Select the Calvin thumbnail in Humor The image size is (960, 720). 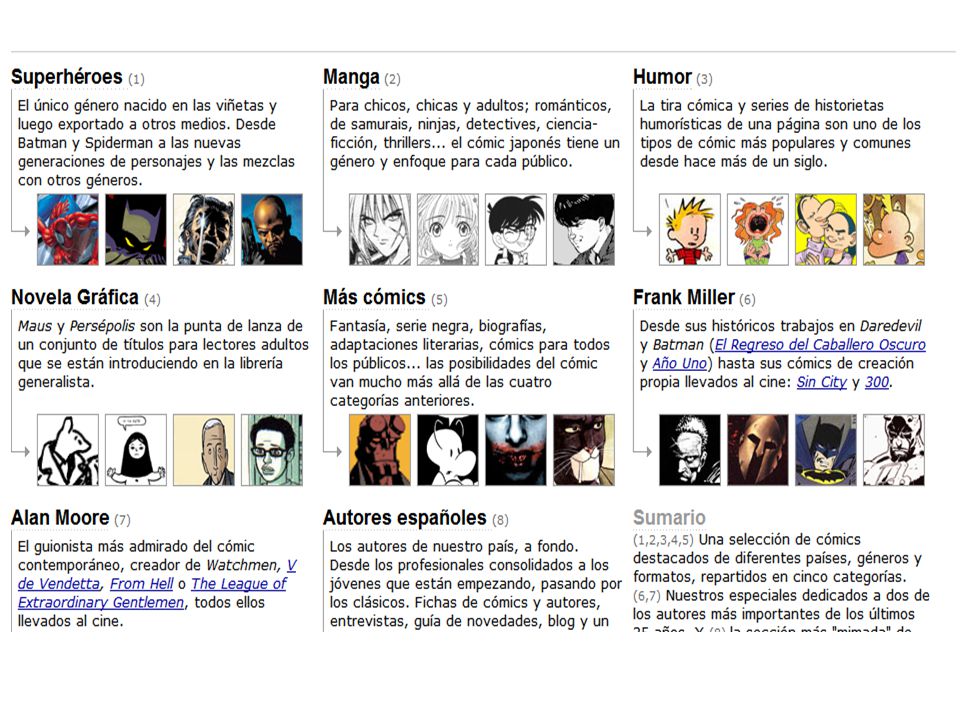pos(689,230)
